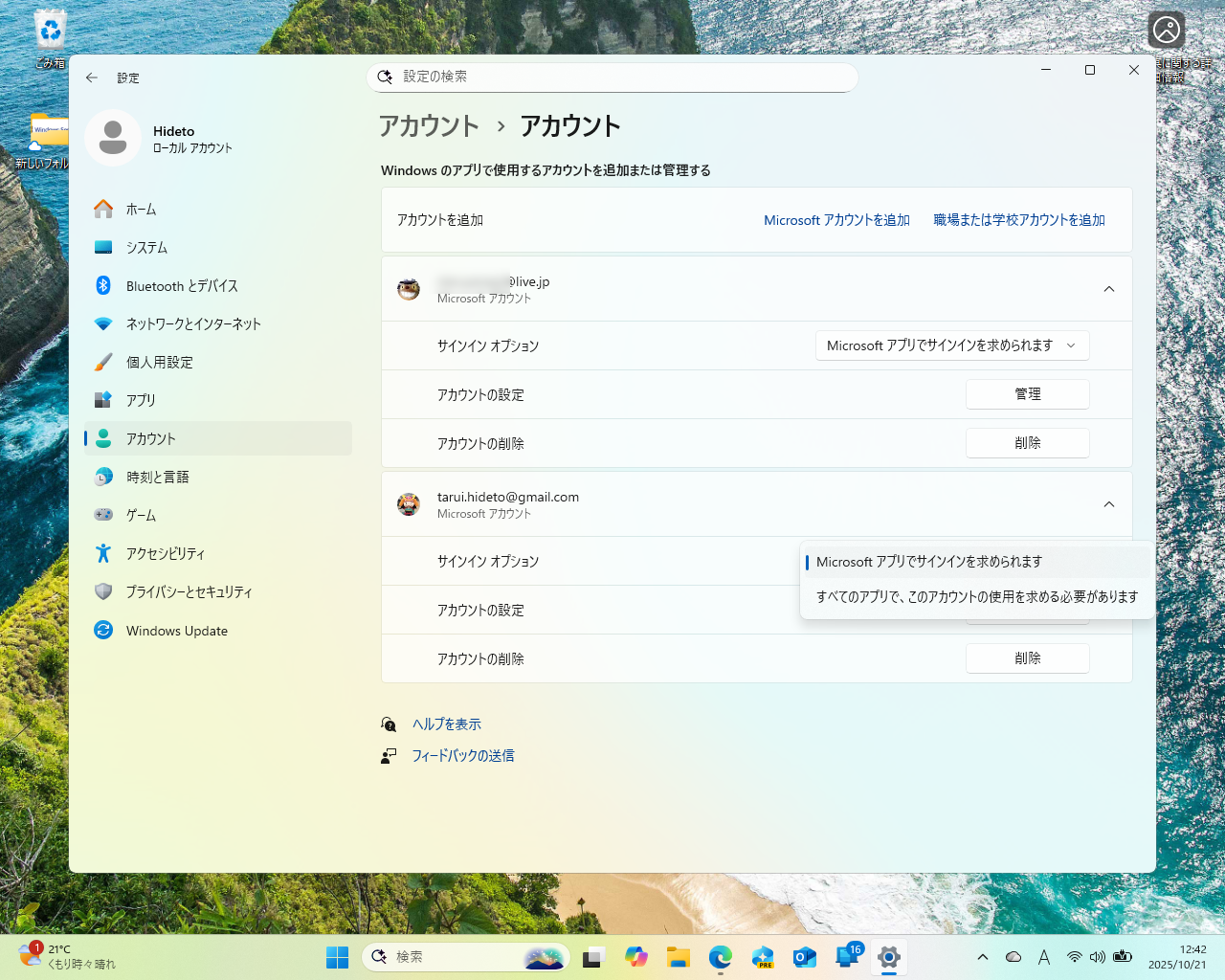The image size is (1225, 980).
Task: Collapse the tarui.hideto@gmail.com account section
Action: click(x=1109, y=503)
